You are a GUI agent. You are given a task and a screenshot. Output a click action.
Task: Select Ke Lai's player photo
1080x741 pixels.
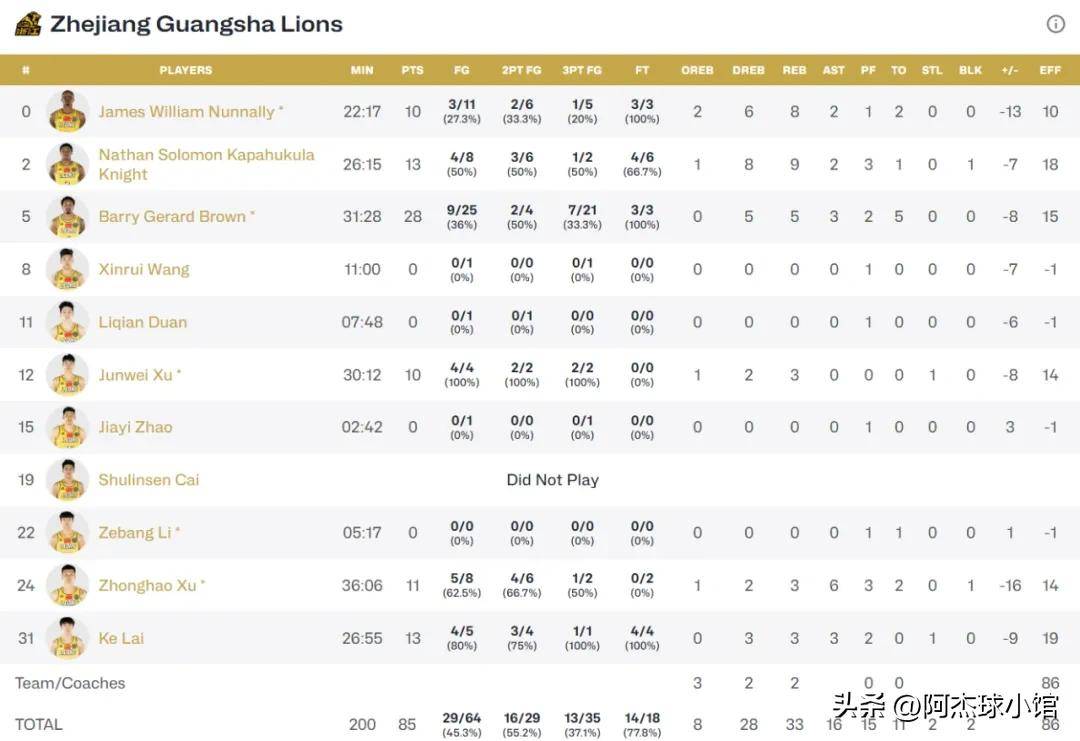coord(68,638)
